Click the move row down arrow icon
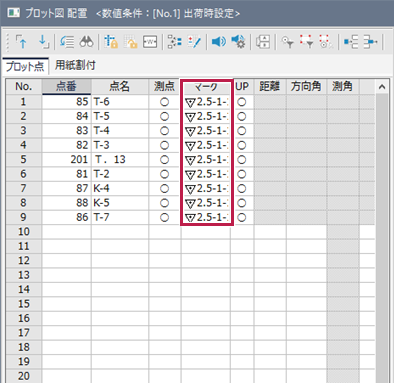Viewport: 394px width, 383px height. (x=43, y=42)
